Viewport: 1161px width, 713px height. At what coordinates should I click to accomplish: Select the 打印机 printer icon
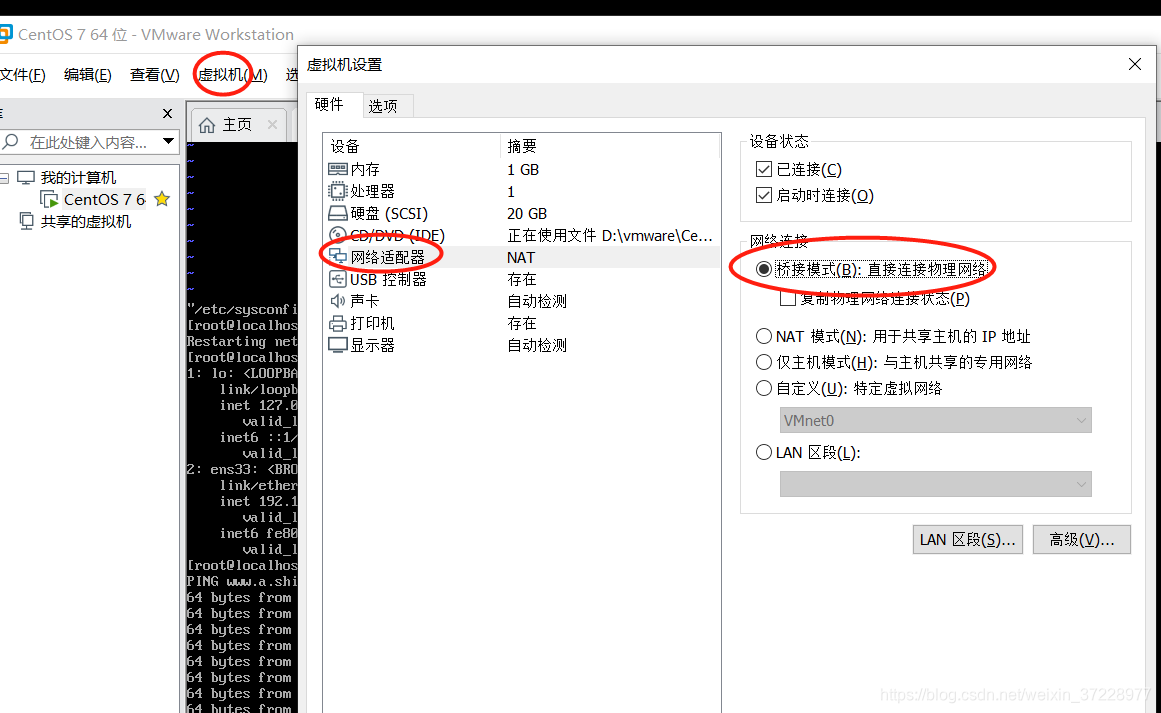pos(338,323)
